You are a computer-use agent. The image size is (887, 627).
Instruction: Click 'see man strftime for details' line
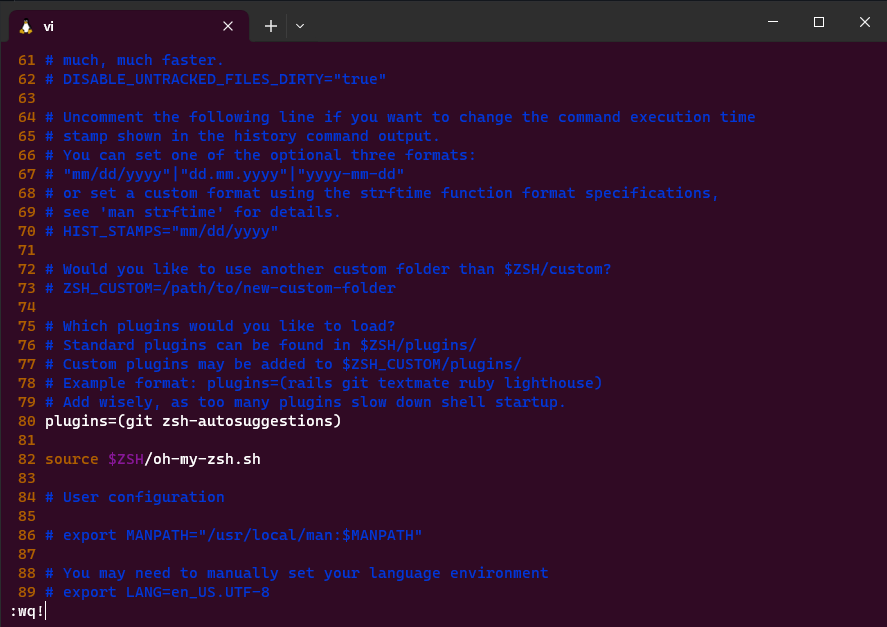tap(193, 212)
